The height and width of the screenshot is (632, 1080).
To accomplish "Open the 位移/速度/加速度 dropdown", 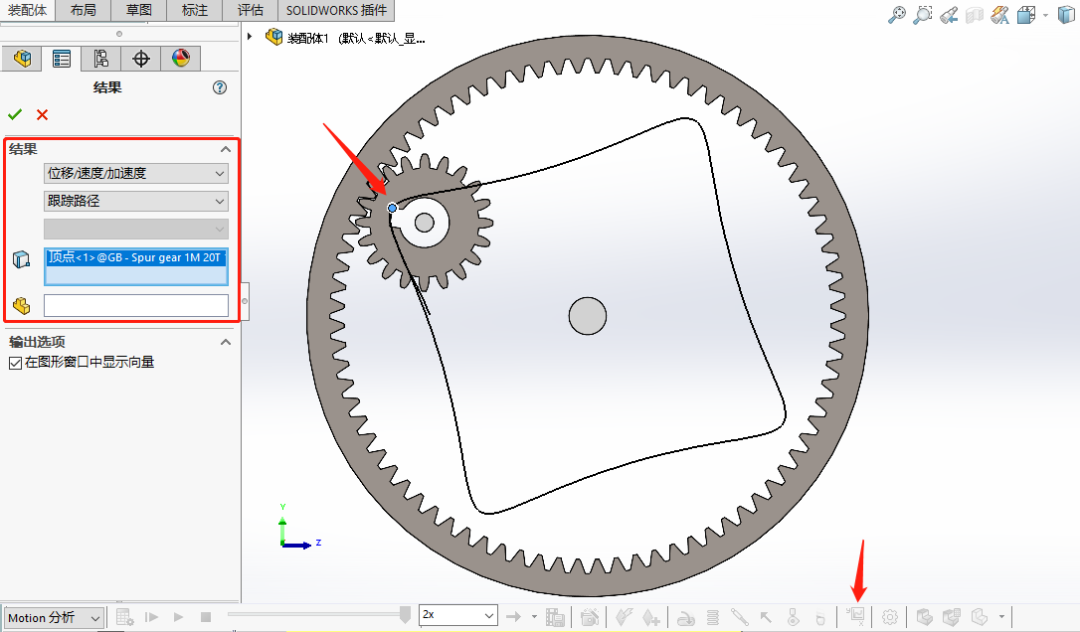I will 136,173.
